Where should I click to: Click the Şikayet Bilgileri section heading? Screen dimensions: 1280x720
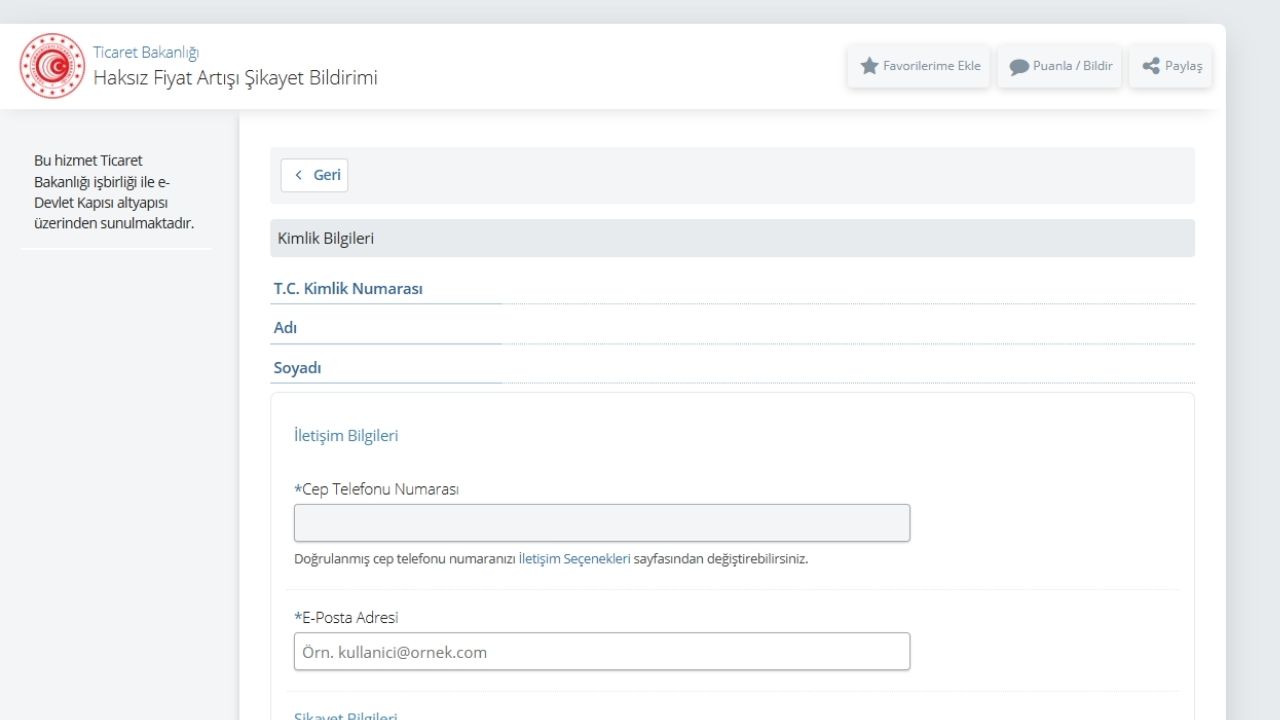[x=346, y=716]
